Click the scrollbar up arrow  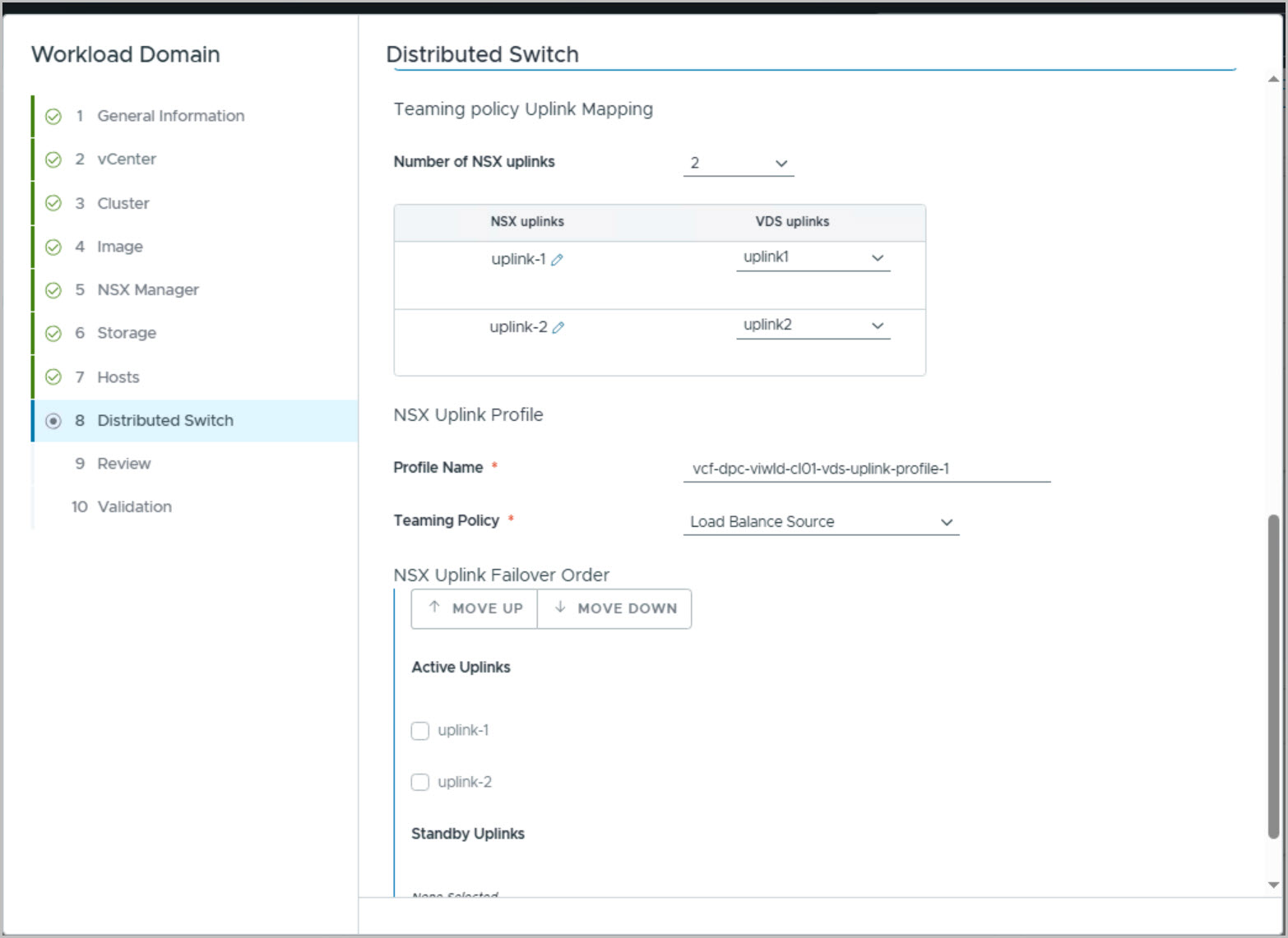pos(1273,80)
